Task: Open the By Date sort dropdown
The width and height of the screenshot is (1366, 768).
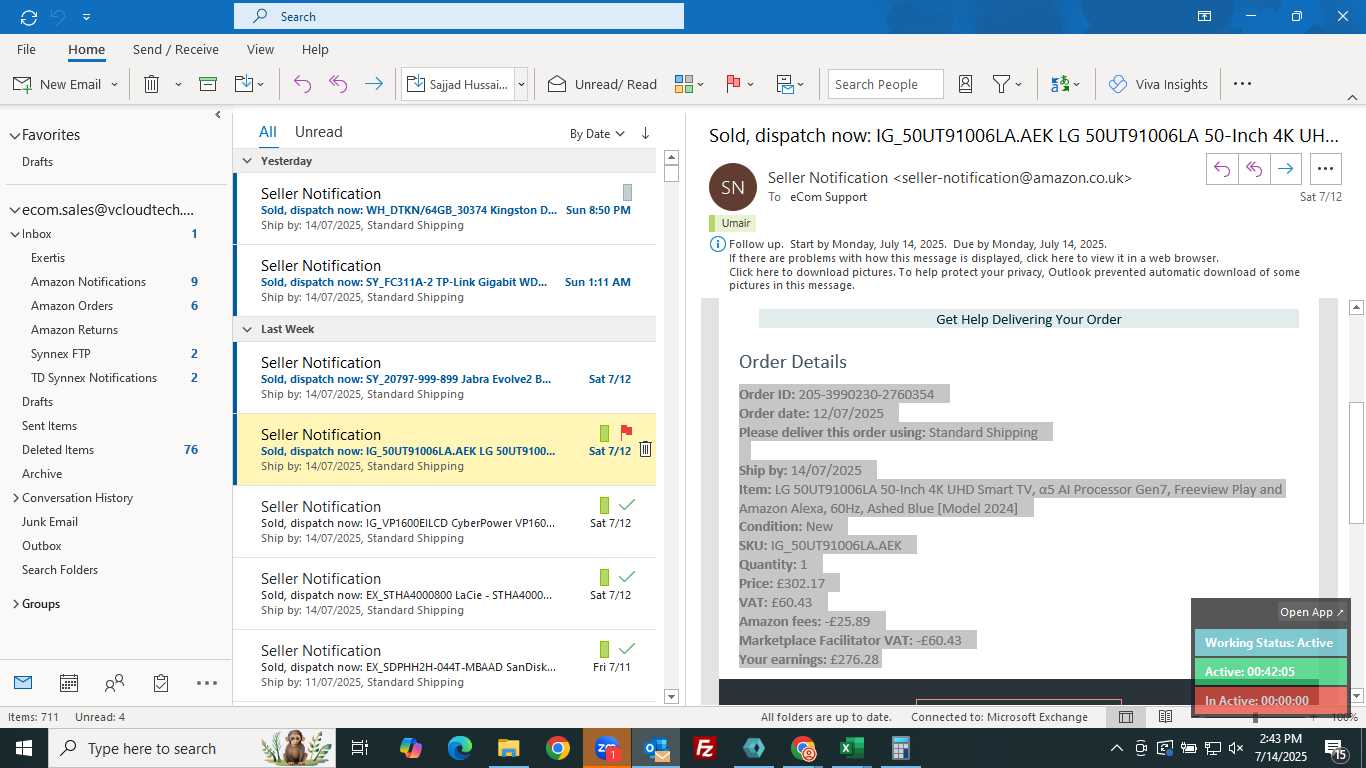Action: click(597, 133)
